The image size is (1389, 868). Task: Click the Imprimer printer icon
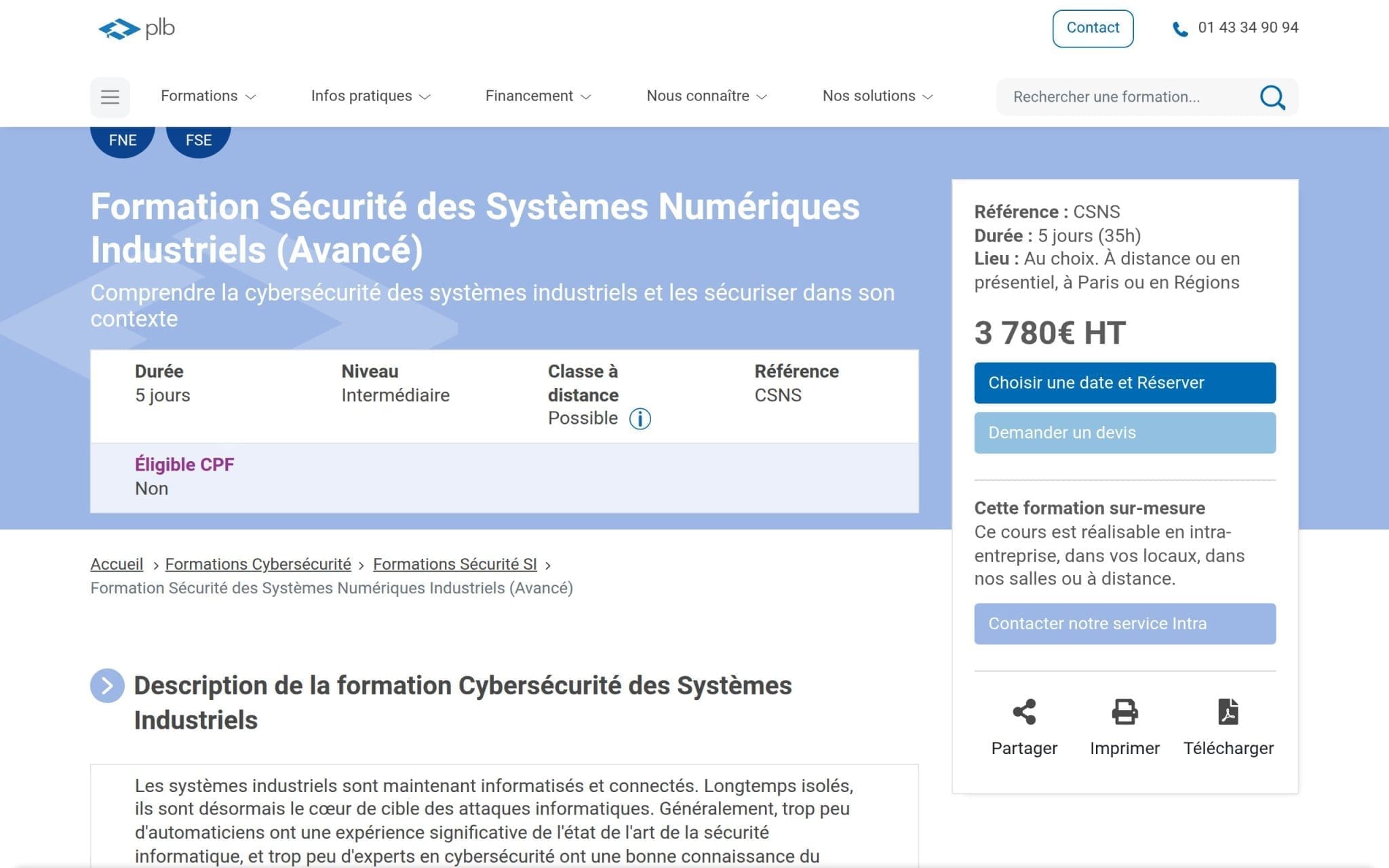1124,712
